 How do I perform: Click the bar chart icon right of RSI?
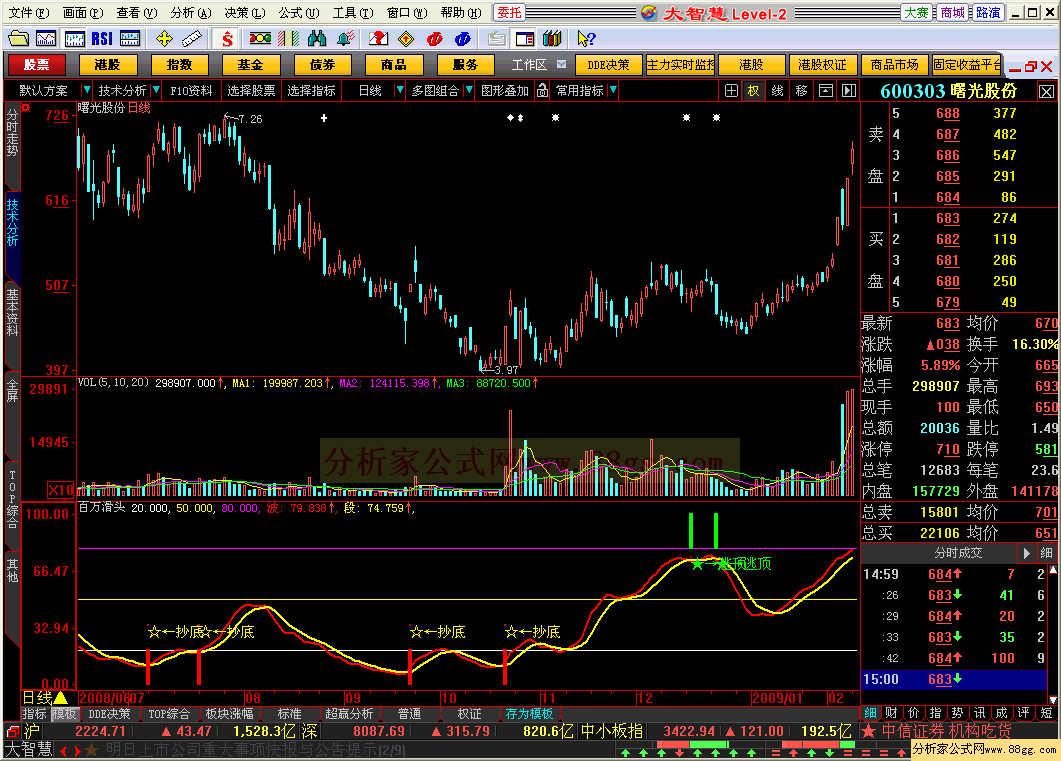(130, 39)
